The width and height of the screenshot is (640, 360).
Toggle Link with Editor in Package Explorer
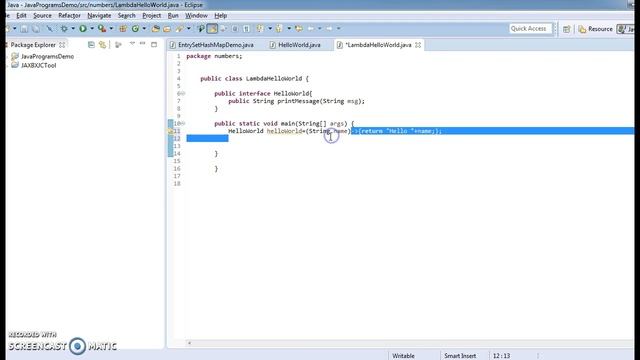(x=102, y=44)
